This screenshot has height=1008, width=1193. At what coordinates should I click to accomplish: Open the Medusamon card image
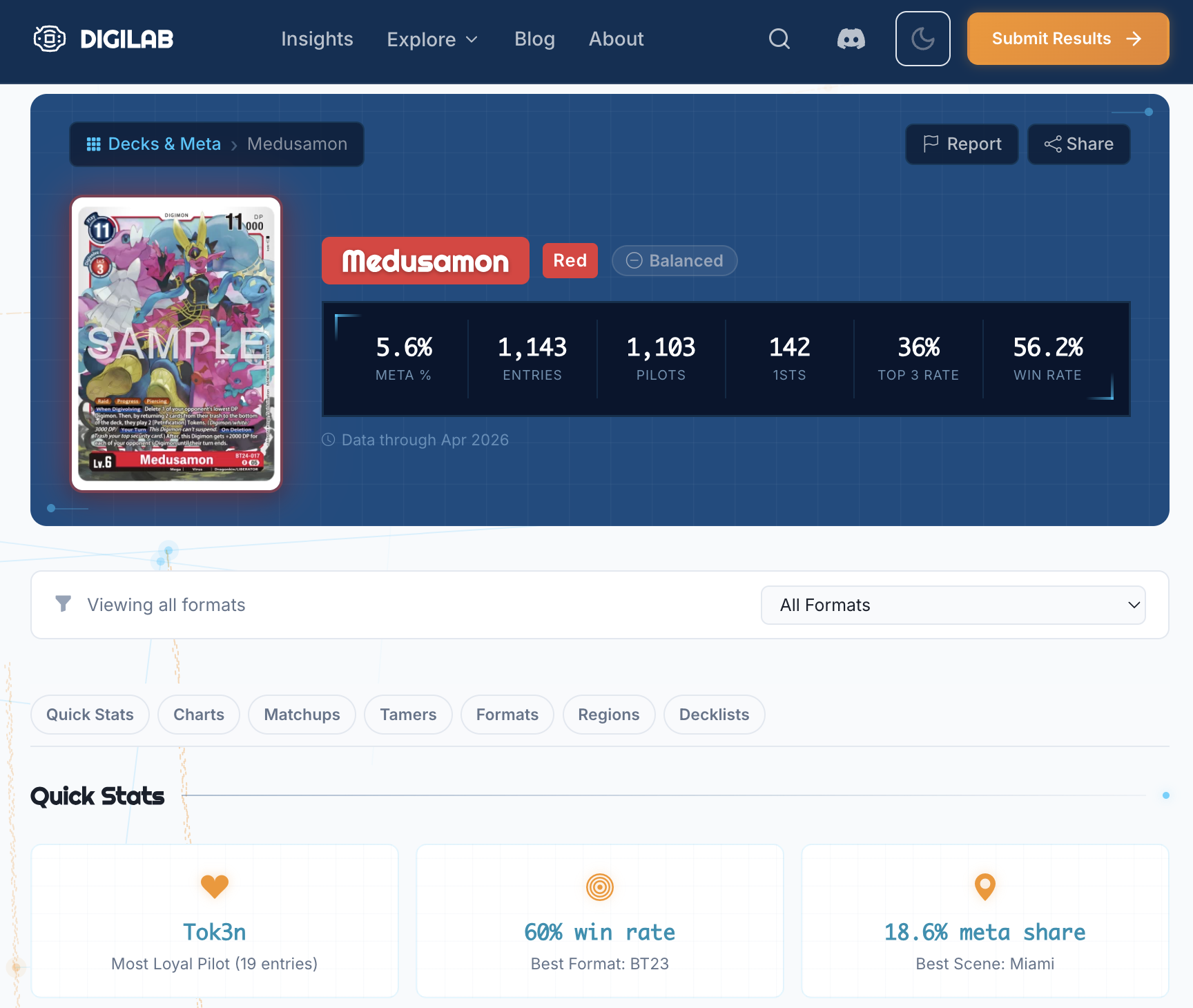coord(177,344)
